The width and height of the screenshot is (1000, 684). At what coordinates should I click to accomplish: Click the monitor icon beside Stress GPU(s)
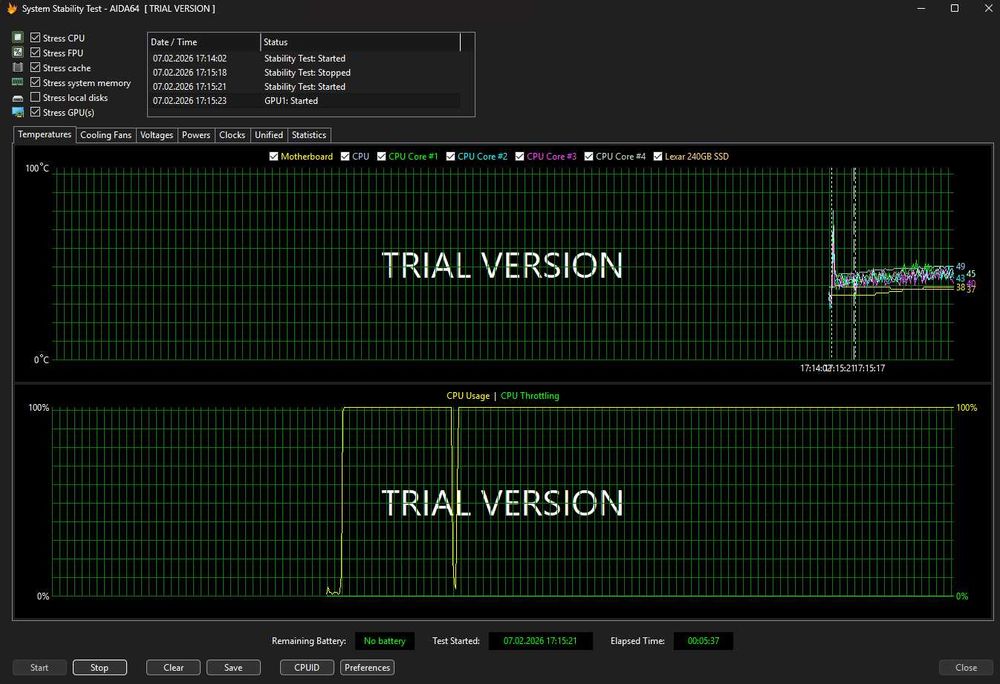[x=18, y=112]
